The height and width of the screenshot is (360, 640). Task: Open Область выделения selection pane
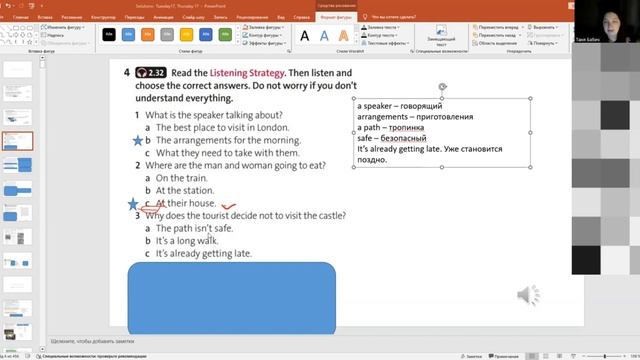pos(495,43)
